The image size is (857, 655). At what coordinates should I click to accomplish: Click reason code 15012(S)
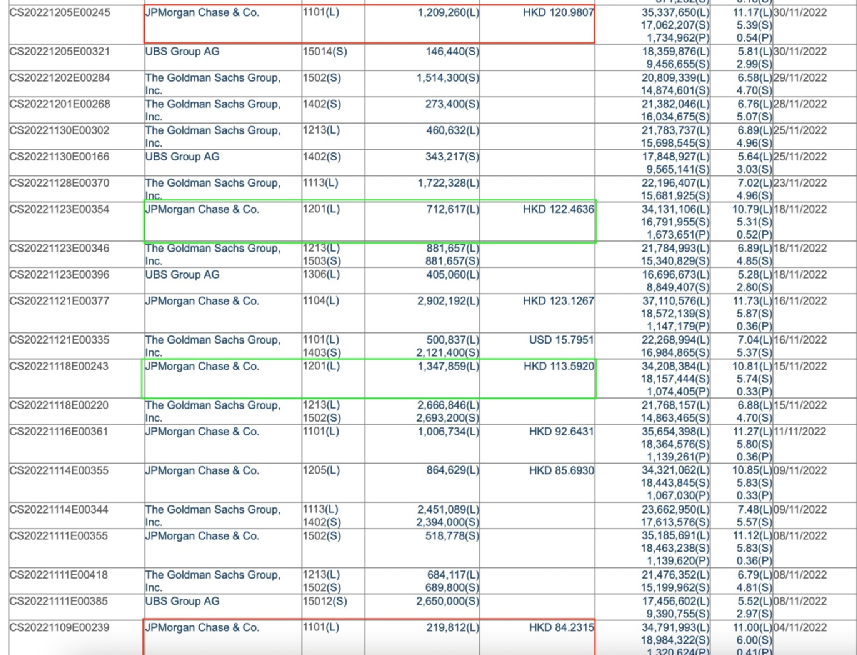click(325, 601)
